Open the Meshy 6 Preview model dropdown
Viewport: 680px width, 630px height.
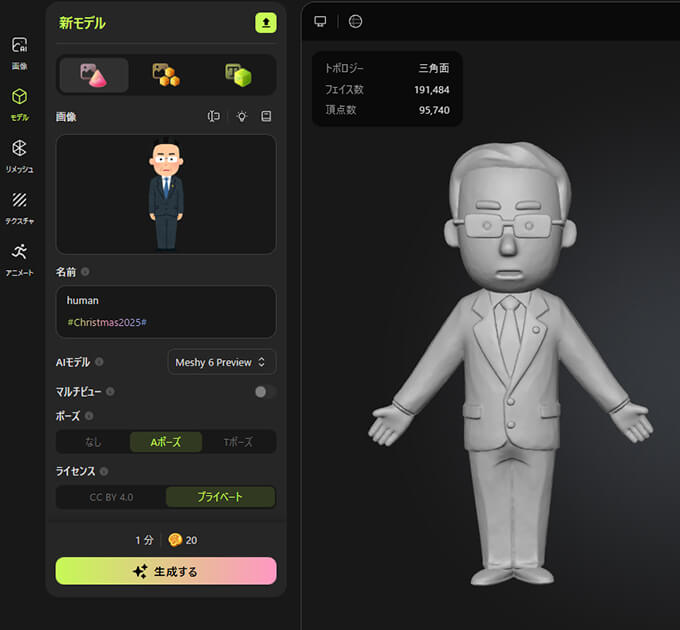tap(221, 362)
